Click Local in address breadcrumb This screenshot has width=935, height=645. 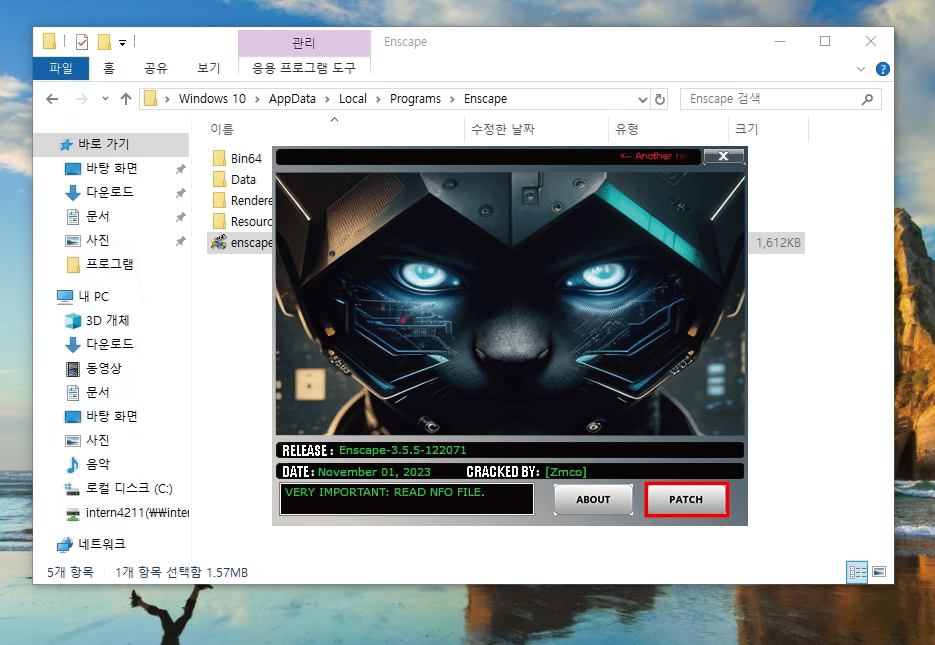(353, 99)
